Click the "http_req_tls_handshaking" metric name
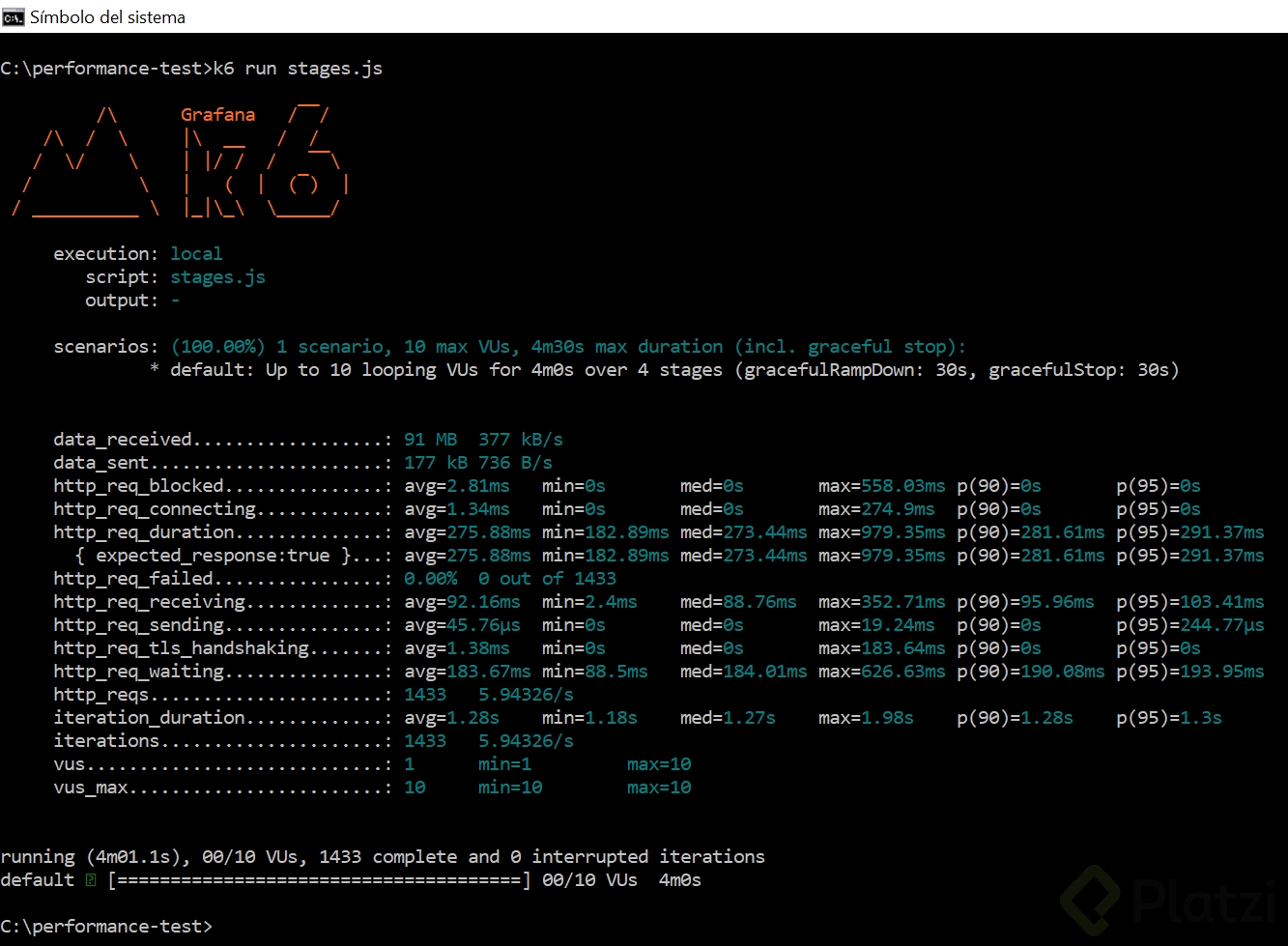 [182, 648]
